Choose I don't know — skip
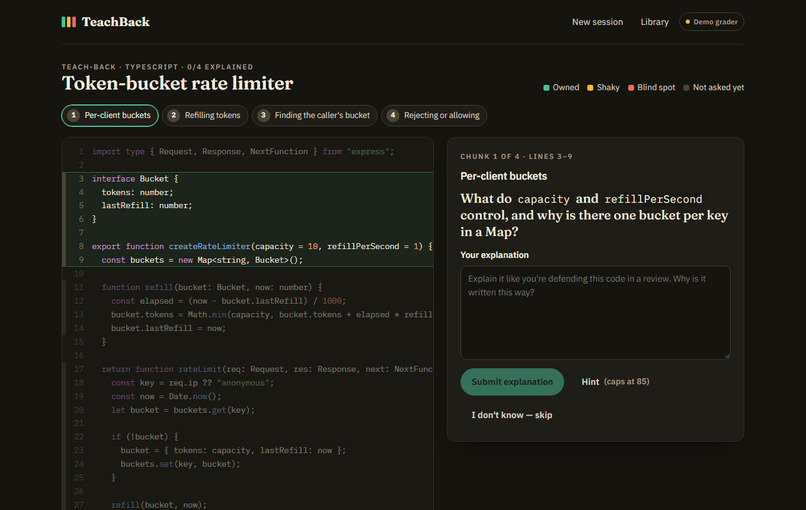806x510 pixels. coord(512,415)
